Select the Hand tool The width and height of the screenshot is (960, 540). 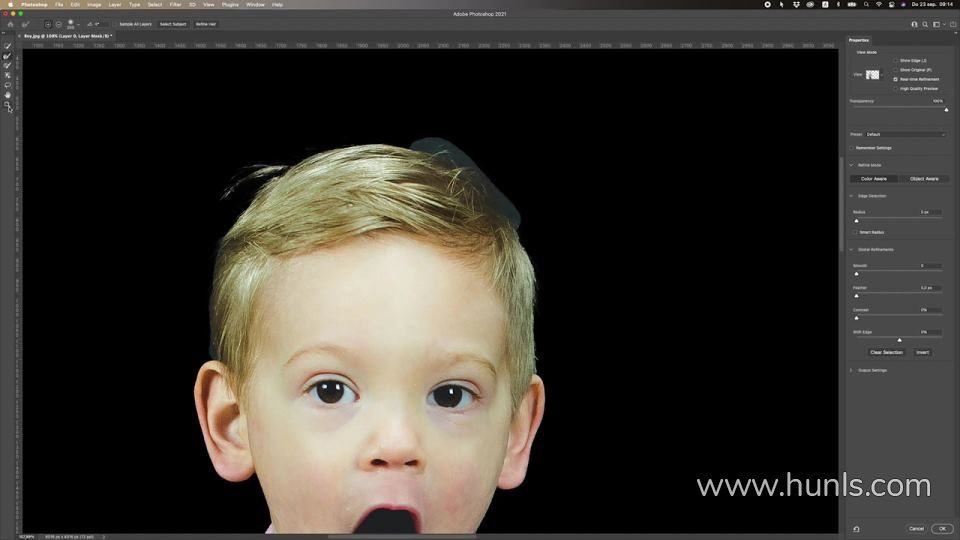[7, 95]
